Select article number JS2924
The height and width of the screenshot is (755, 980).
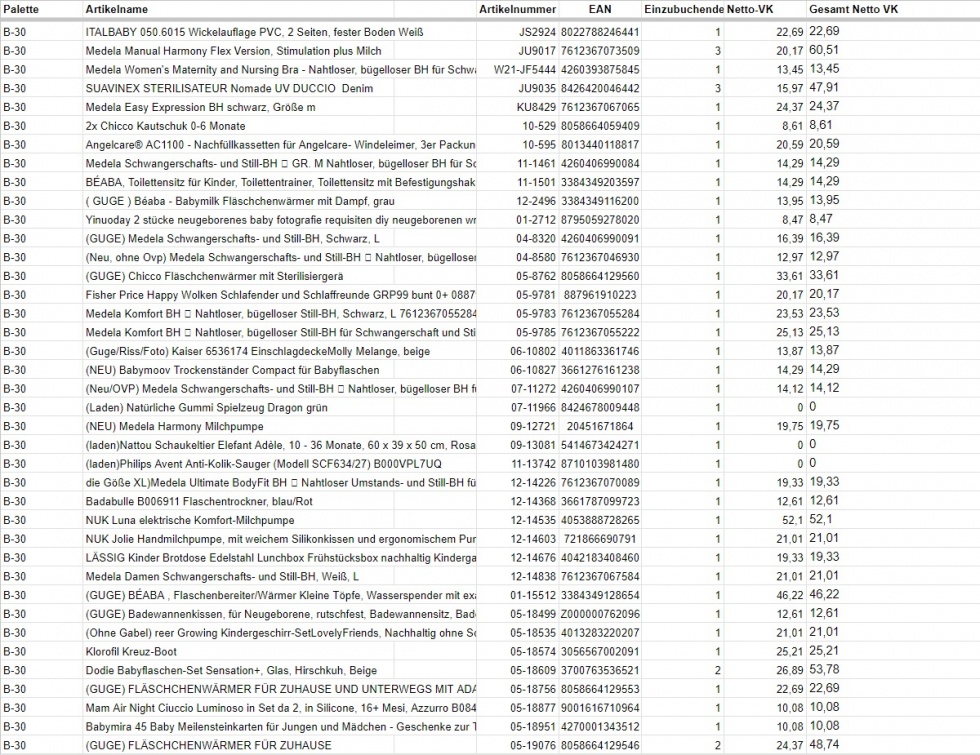538,32
